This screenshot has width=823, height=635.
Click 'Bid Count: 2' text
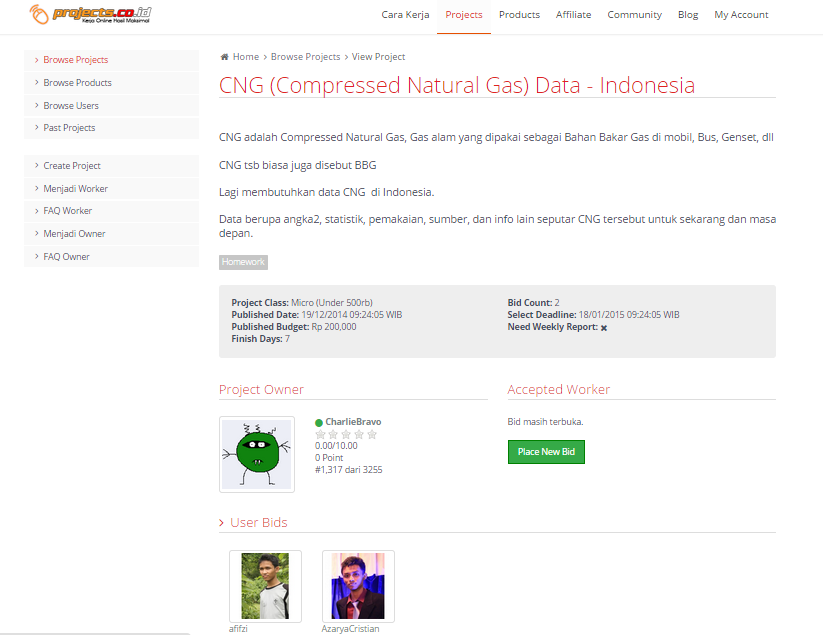point(533,303)
